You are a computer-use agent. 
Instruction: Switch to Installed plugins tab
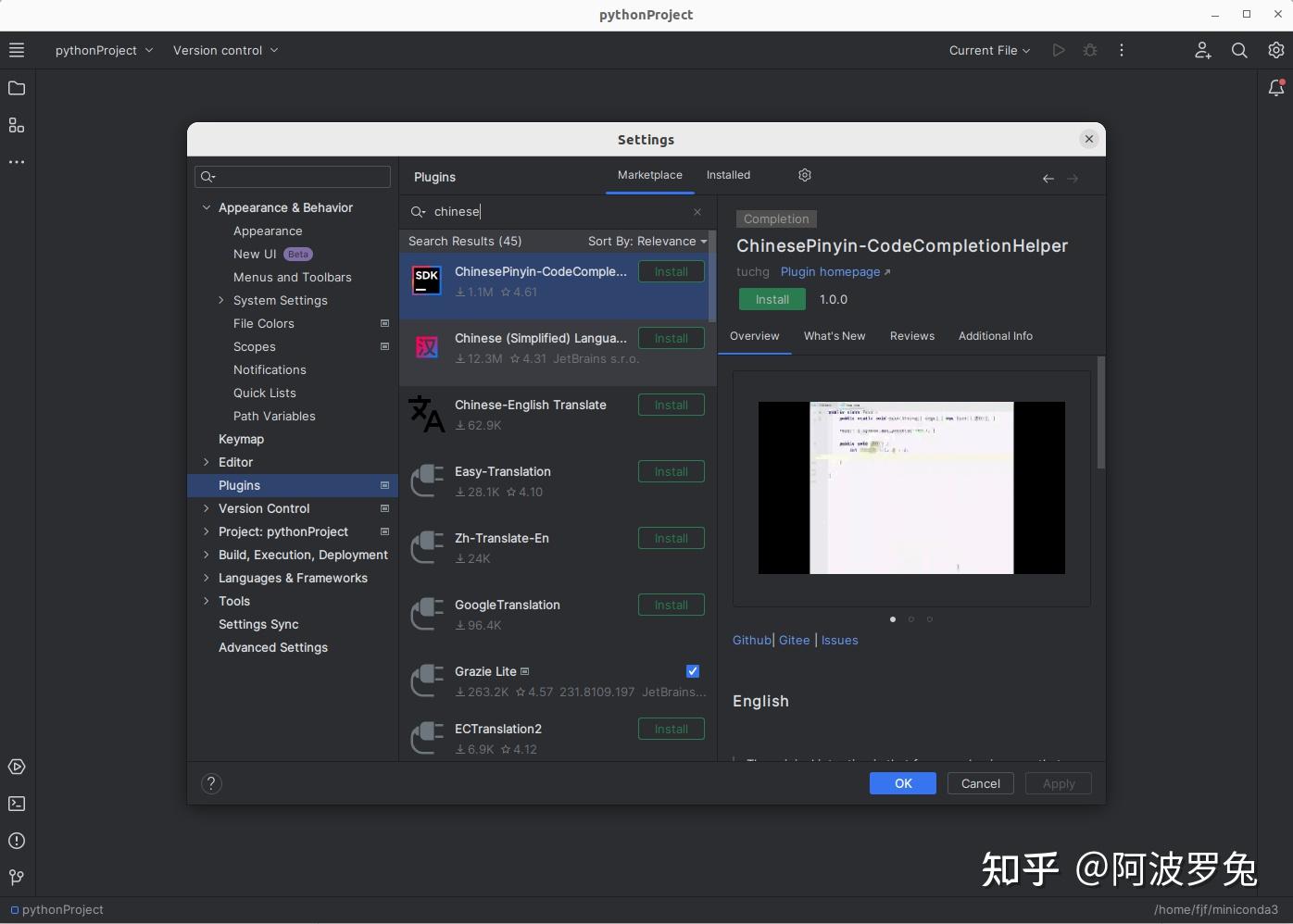728,175
